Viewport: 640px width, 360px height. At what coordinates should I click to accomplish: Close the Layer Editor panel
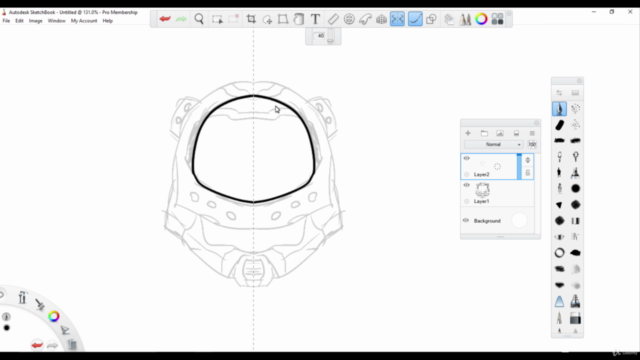[x=537, y=123]
